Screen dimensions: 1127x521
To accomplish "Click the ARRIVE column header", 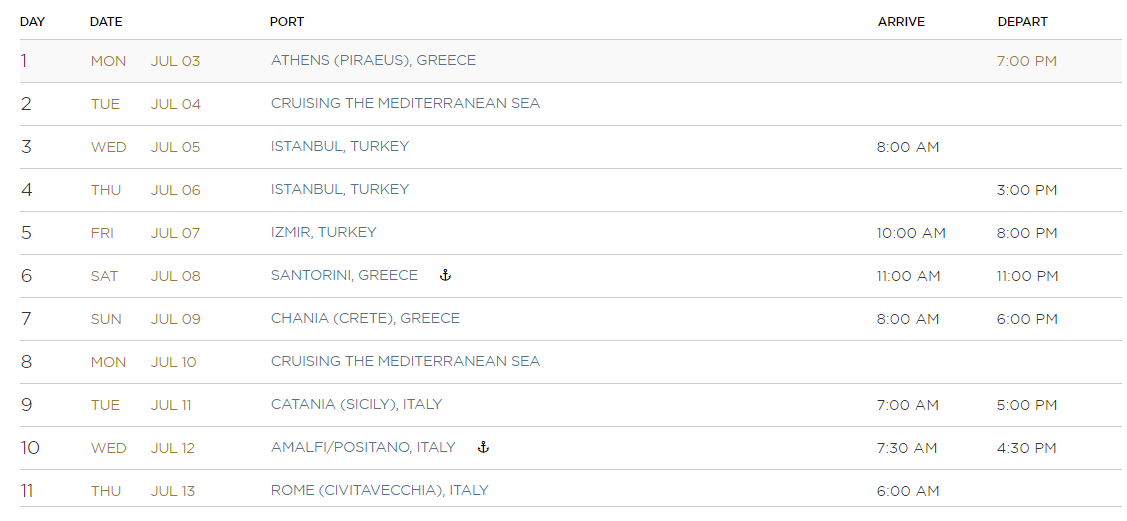I will pos(901,22).
